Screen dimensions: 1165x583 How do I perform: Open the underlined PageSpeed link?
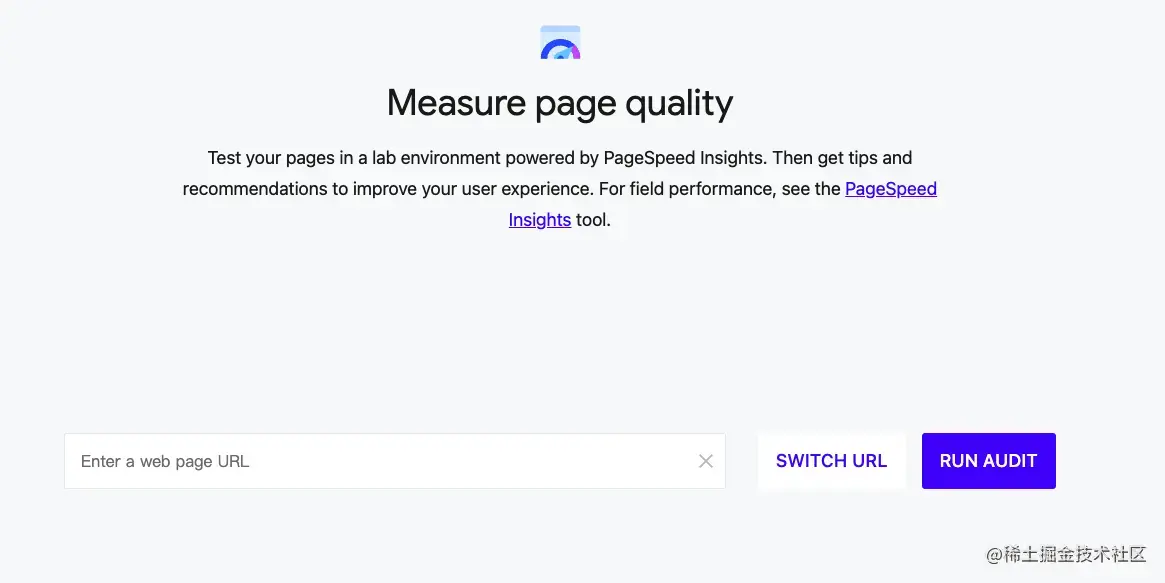pos(890,188)
